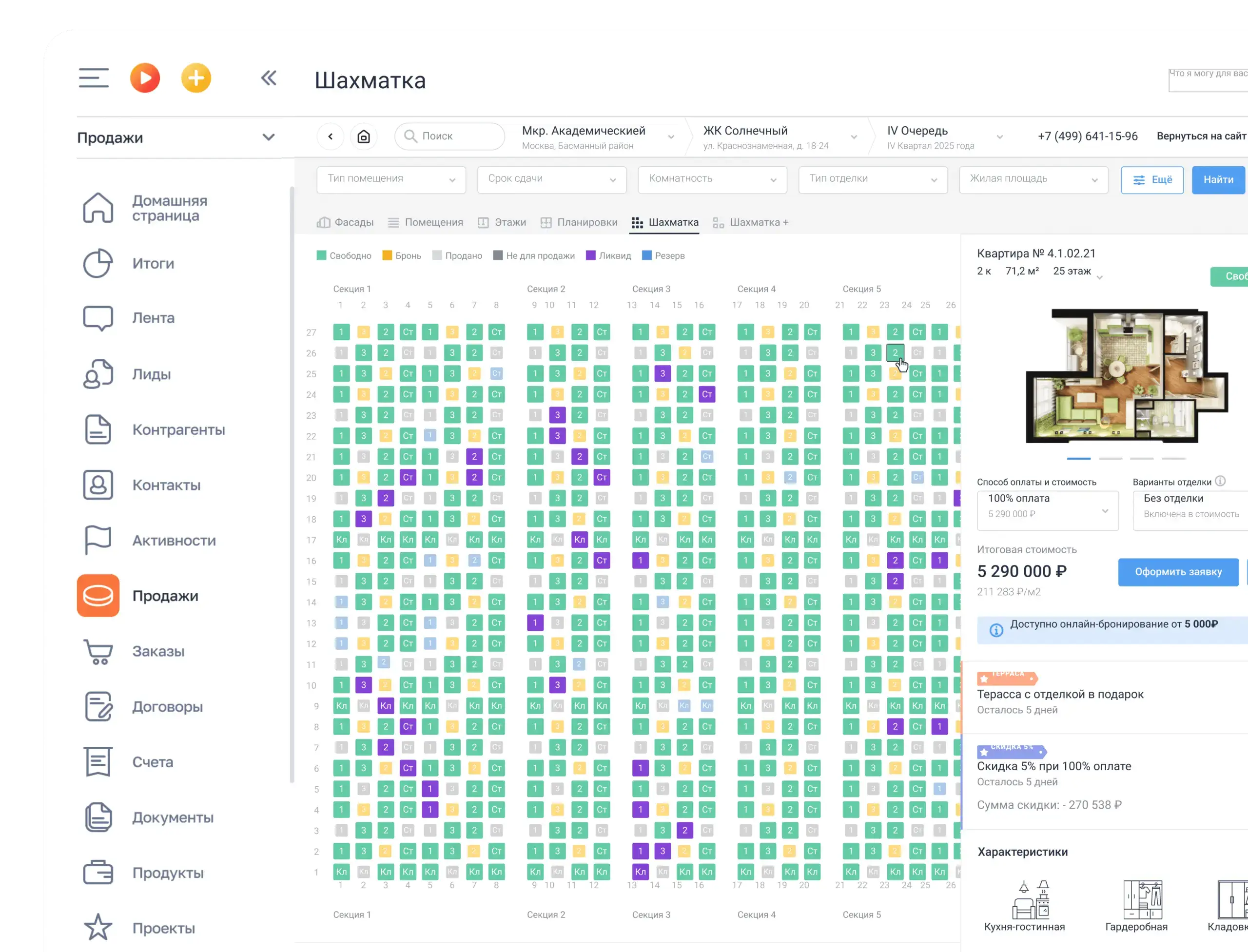Open Контрагенты in sidebar
This screenshot has width=1248, height=952.
[x=154, y=429]
